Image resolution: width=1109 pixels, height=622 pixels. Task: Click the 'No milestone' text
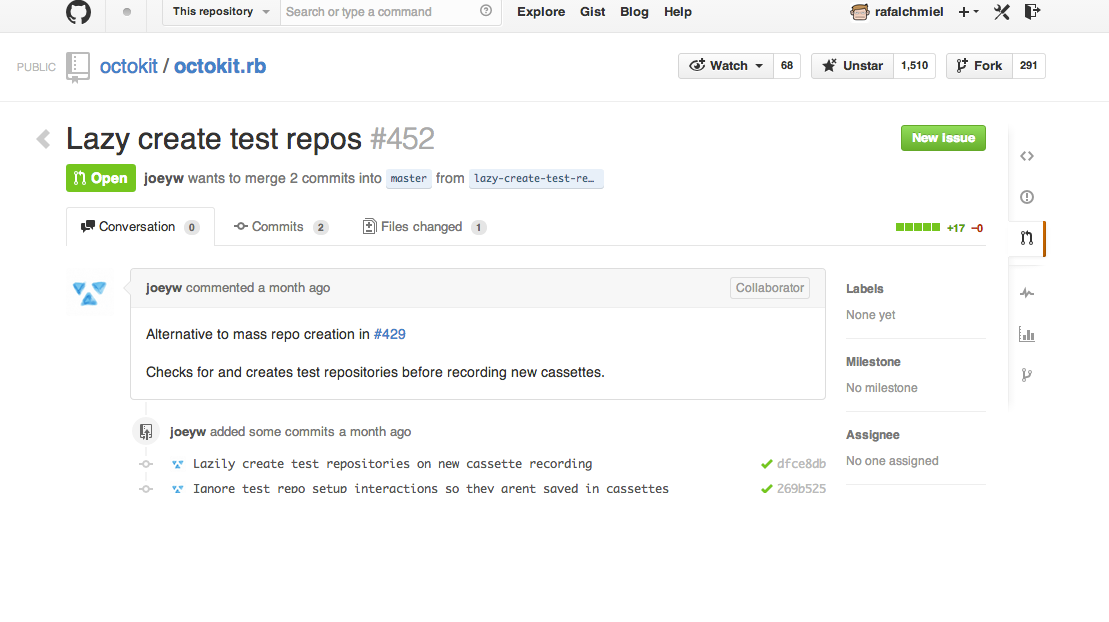click(882, 388)
